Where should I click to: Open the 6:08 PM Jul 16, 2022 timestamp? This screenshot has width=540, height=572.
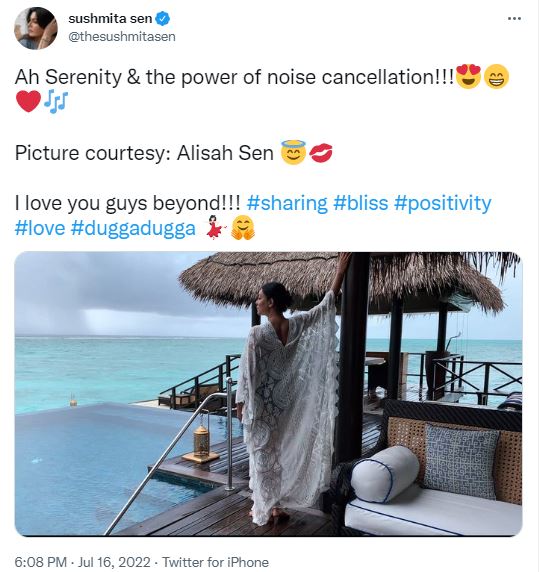click(82, 562)
